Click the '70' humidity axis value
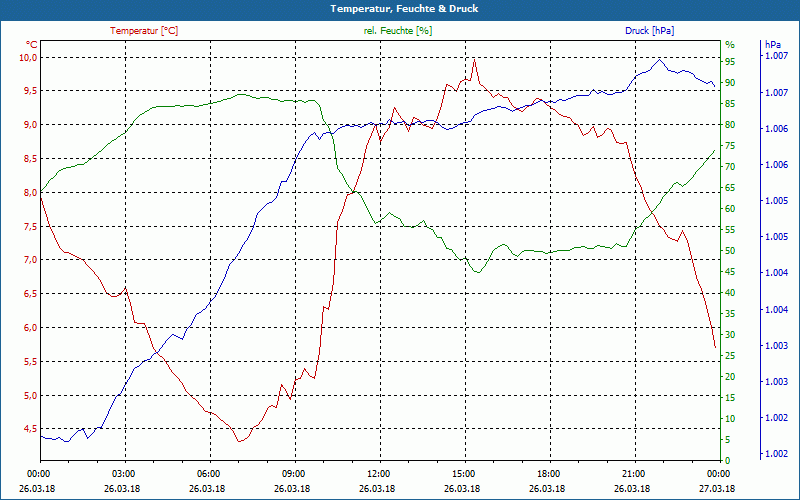 [730, 167]
